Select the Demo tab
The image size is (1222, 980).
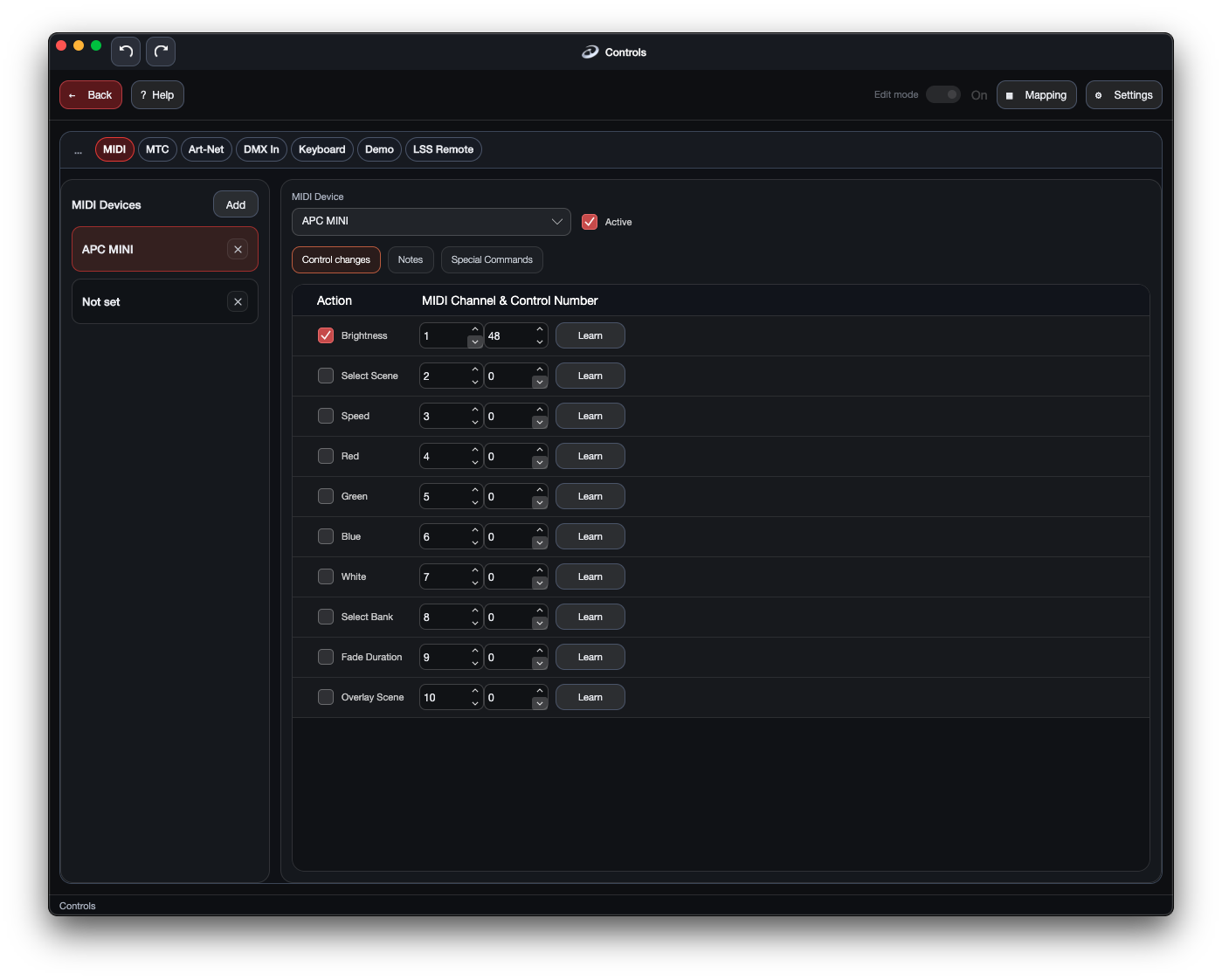point(379,149)
